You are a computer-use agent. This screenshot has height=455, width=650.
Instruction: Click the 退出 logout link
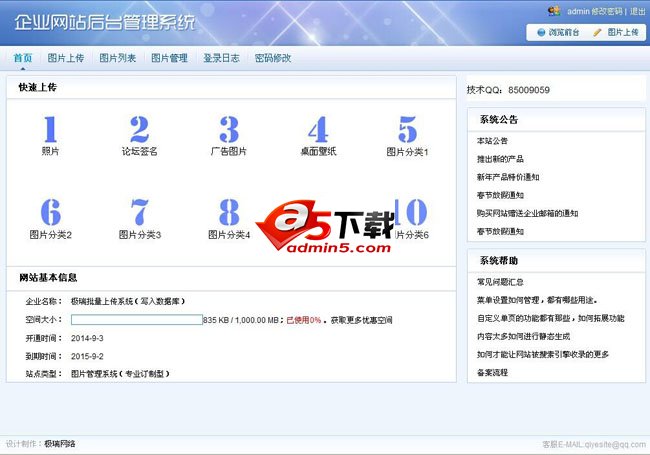coord(638,11)
